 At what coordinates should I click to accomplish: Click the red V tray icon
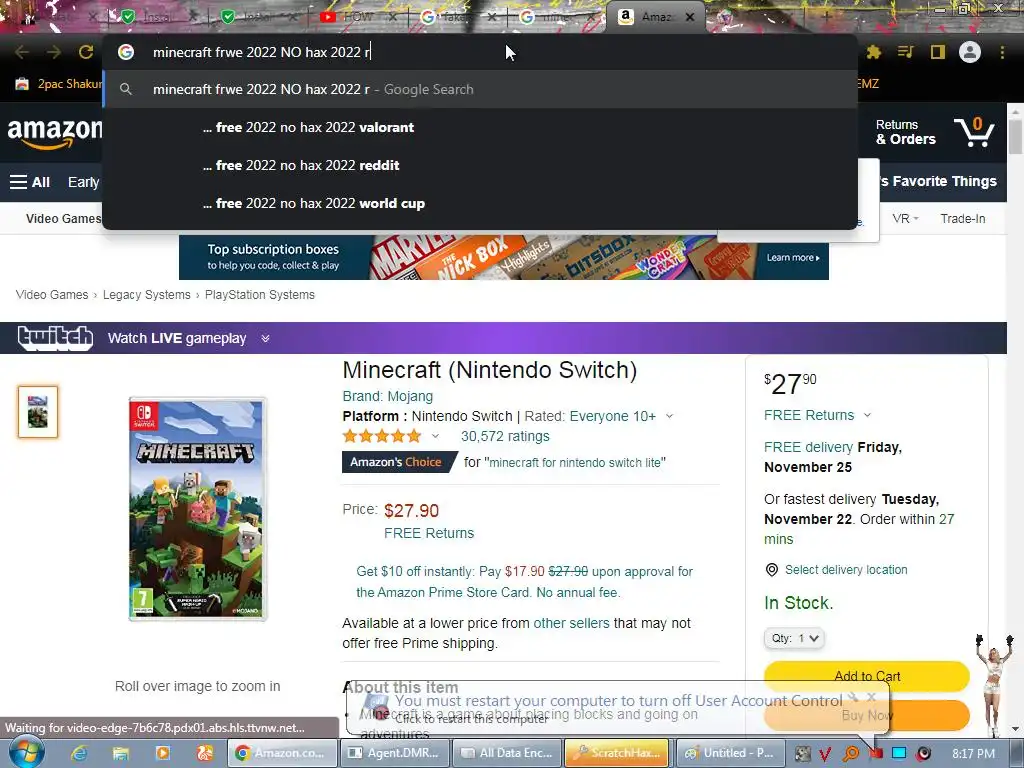[x=825, y=754]
